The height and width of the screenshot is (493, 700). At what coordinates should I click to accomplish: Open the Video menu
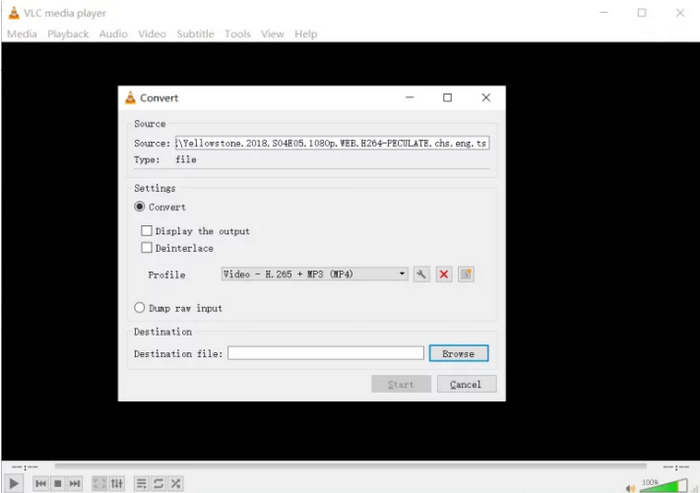pos(152,34)
